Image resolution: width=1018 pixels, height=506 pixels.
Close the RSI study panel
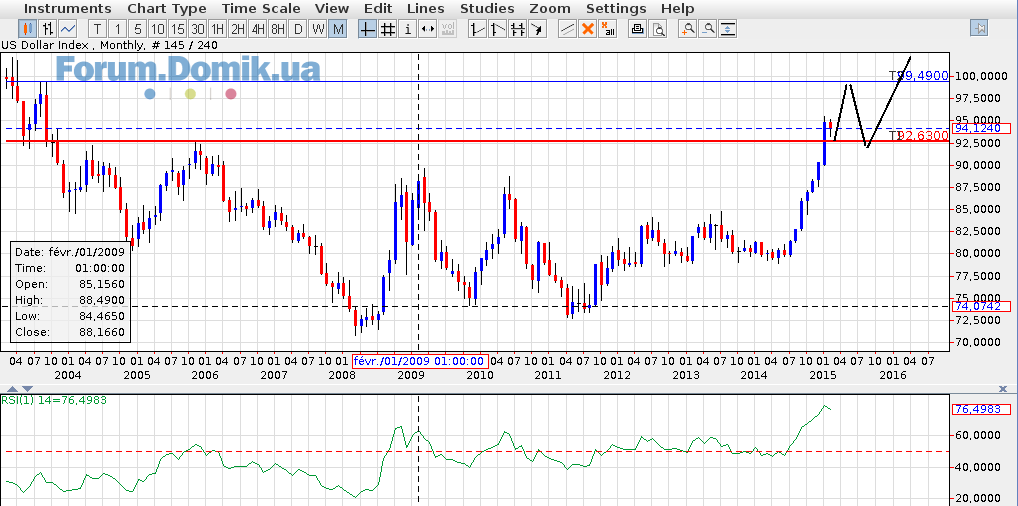coord(1003,389)
